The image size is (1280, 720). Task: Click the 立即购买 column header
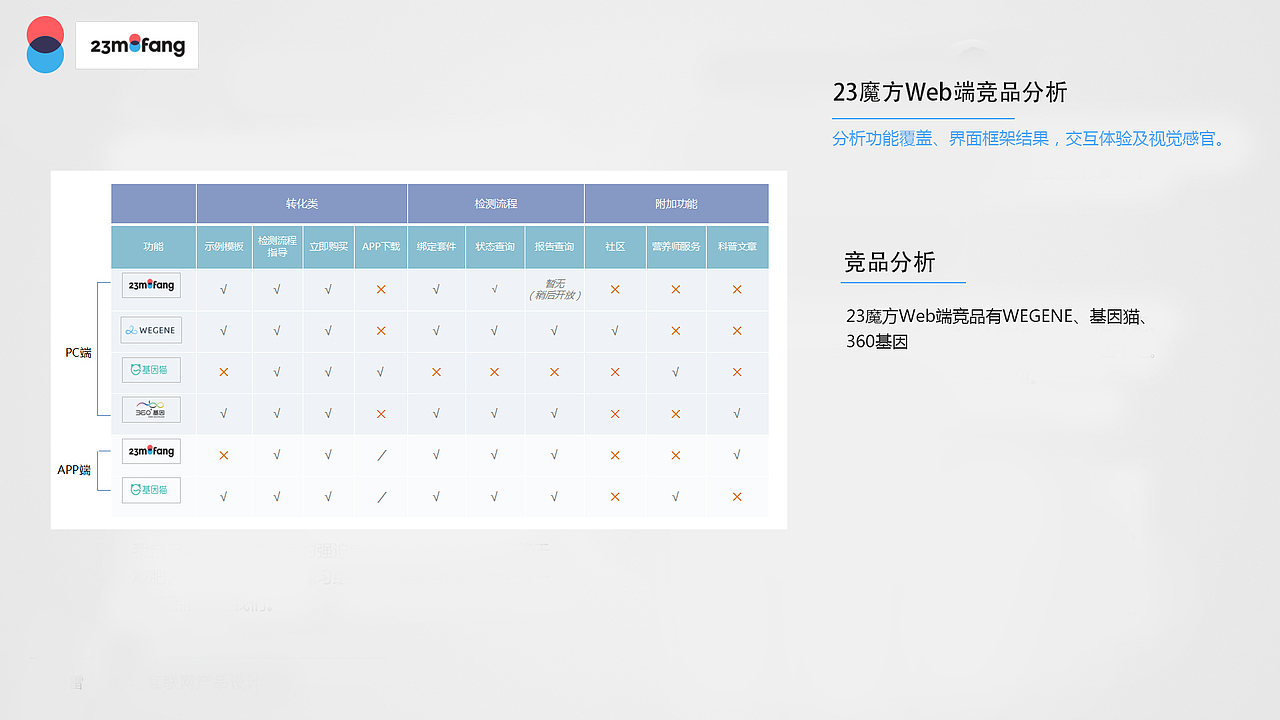(328, 247)
